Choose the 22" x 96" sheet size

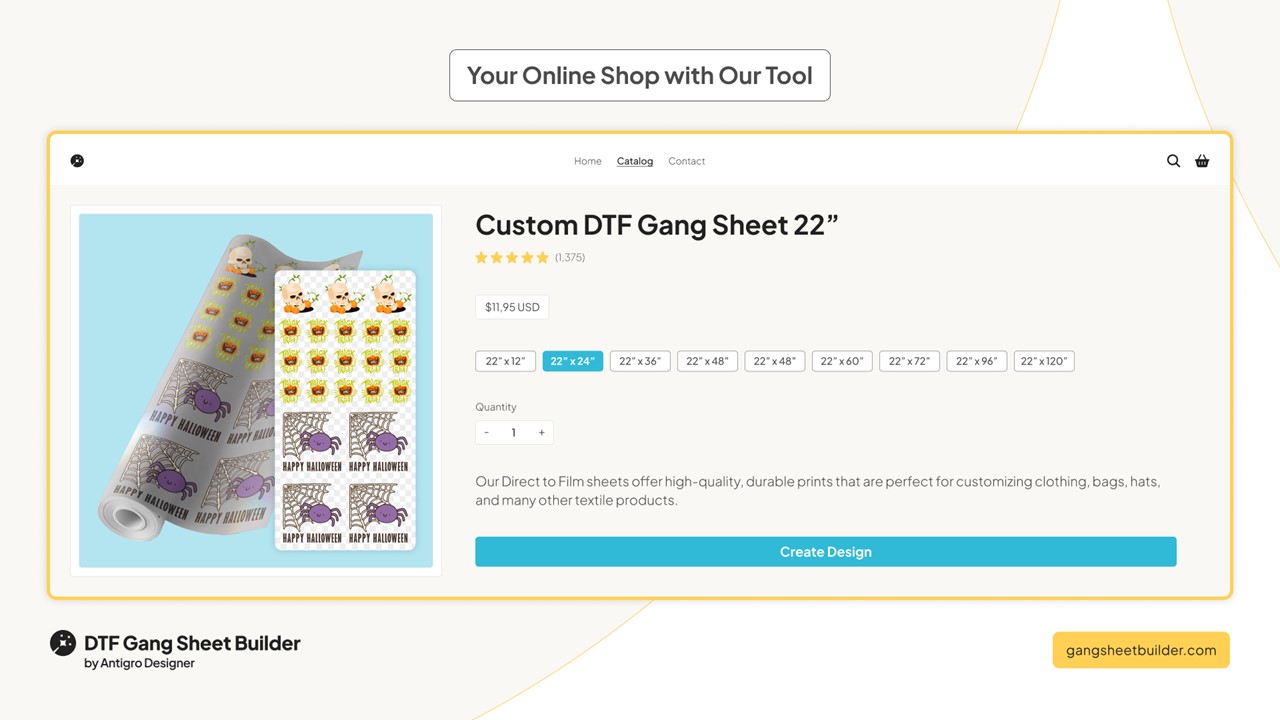click(x=977, y=361)
